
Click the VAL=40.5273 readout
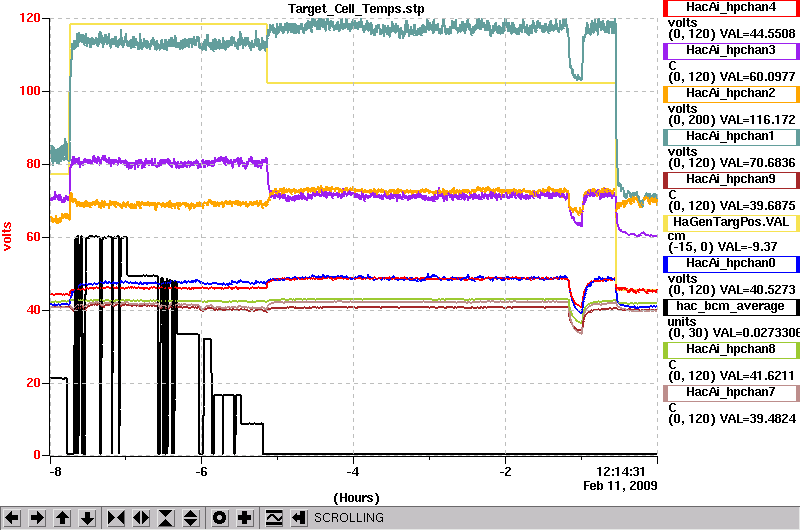click(x=757, y=290)
